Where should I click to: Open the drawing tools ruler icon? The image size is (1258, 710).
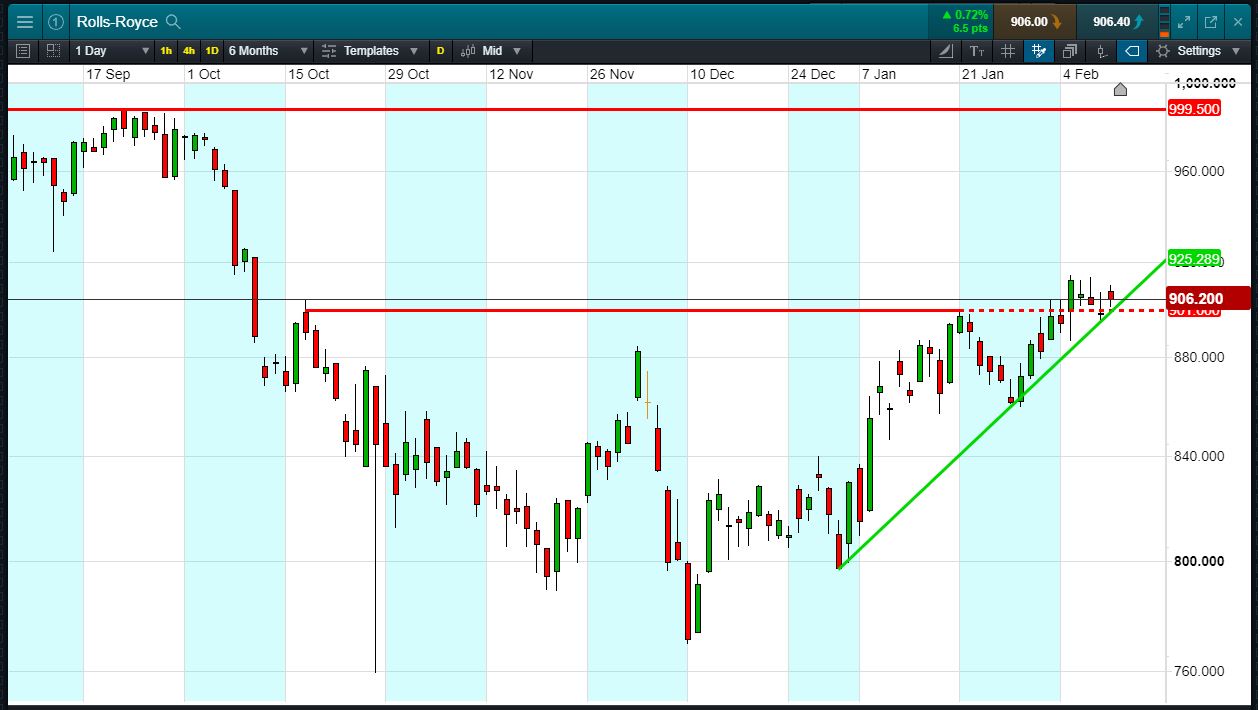coord(946,51)
